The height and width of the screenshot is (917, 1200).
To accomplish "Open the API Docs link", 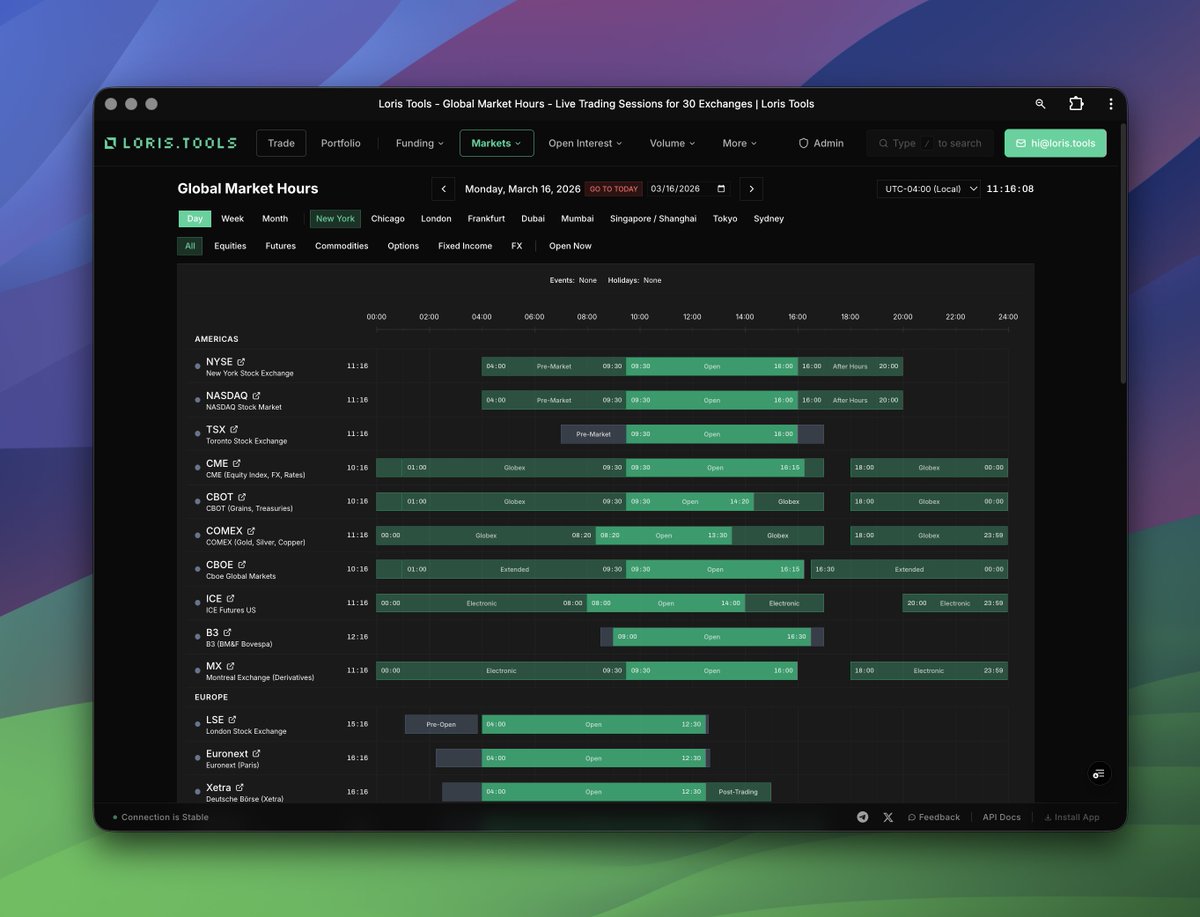I will [x=1002, y=817].
